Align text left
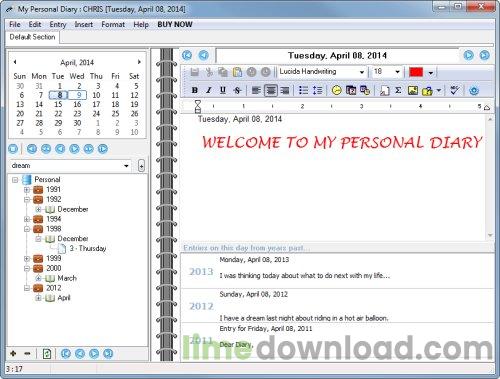 click(256, 90)
